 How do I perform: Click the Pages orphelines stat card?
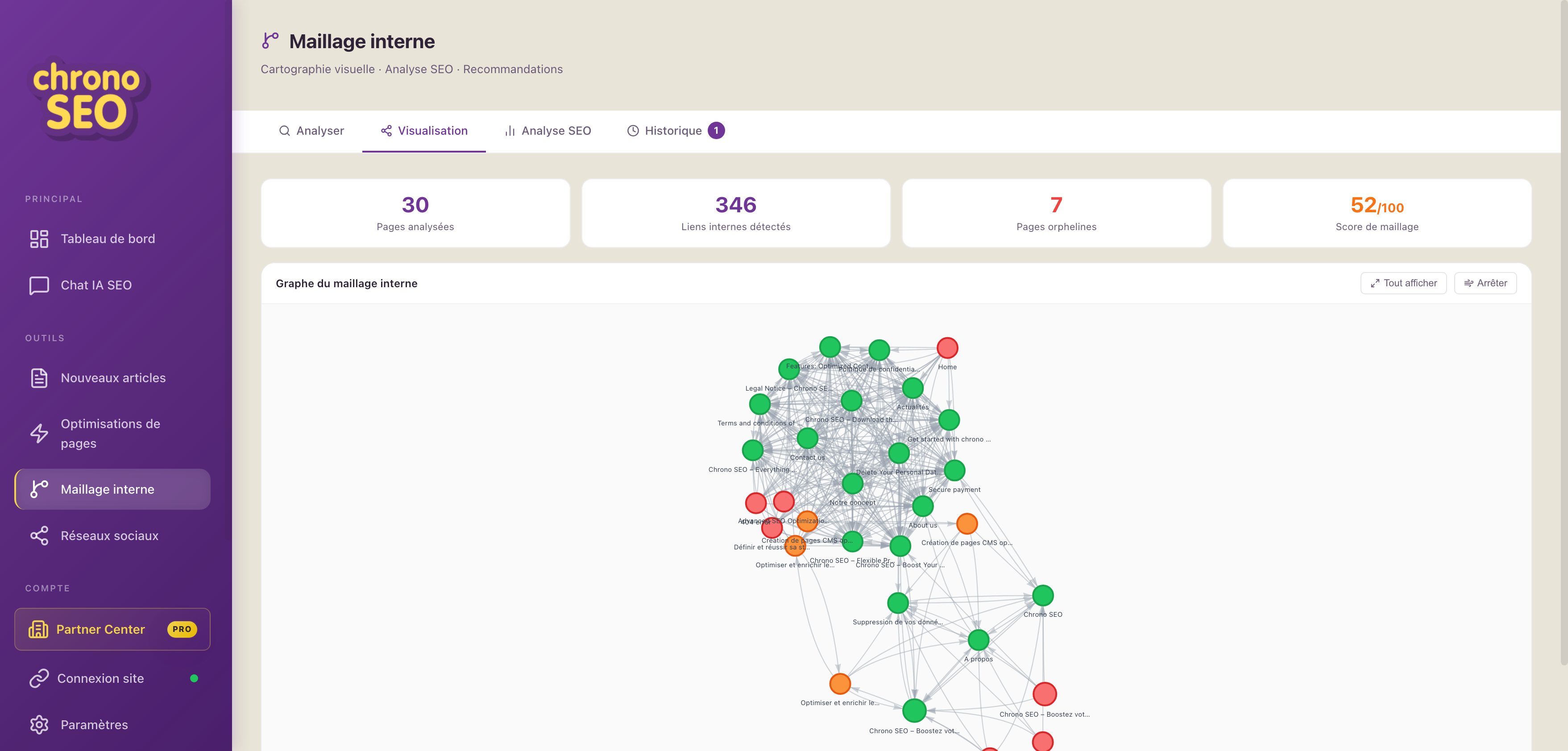(x=1056, y=213)
